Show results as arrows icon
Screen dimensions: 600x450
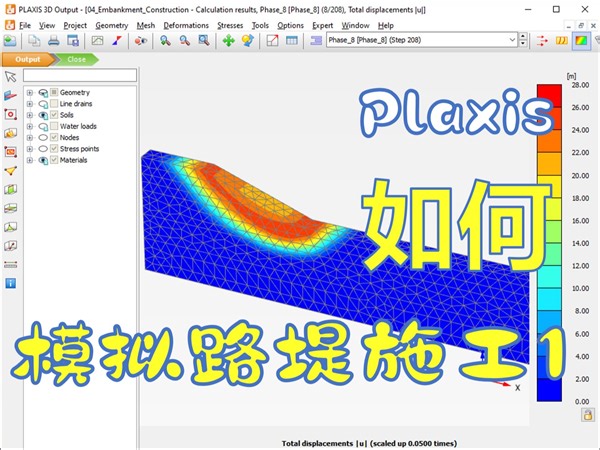click(x=542, y=40)
